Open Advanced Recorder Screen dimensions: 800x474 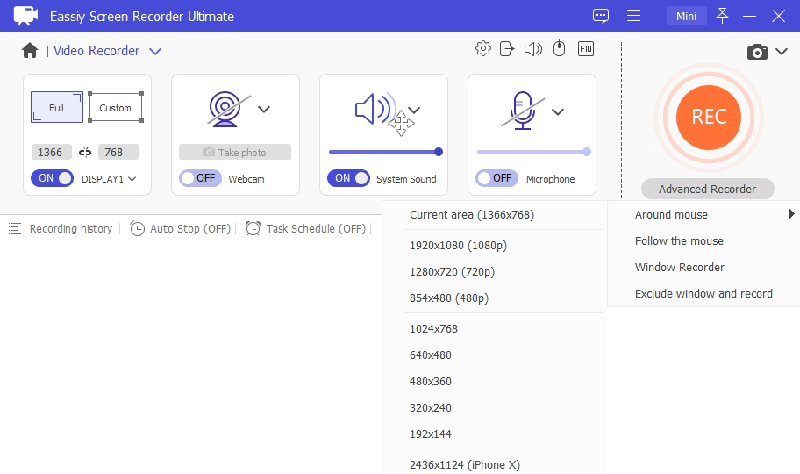click(708, 189)
